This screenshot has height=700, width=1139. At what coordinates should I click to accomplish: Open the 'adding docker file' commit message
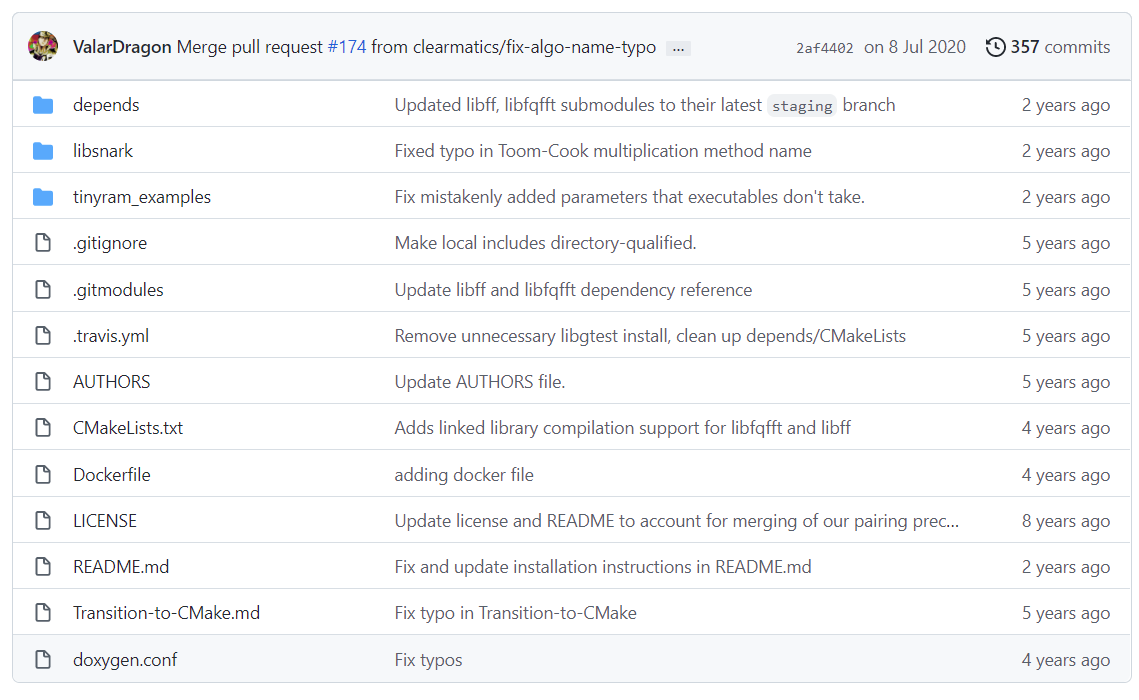coord(464,475)
